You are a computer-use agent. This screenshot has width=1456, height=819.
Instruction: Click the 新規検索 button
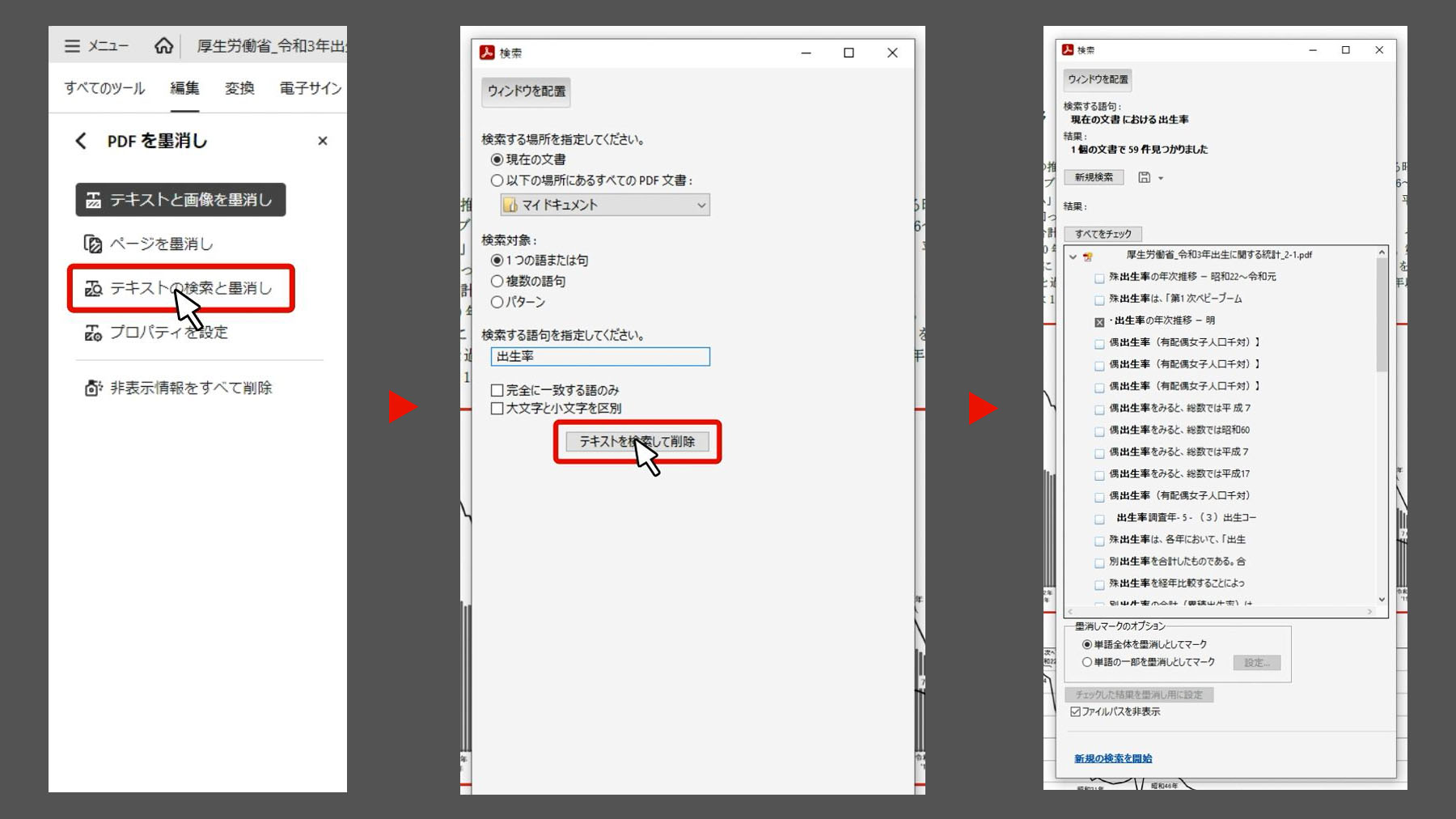[x=1094, y=177]
